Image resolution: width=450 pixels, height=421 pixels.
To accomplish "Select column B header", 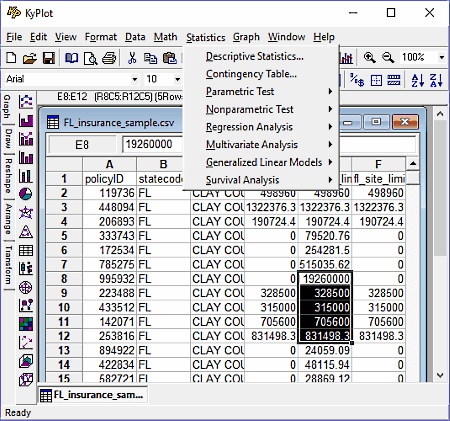I will (163, 164).
